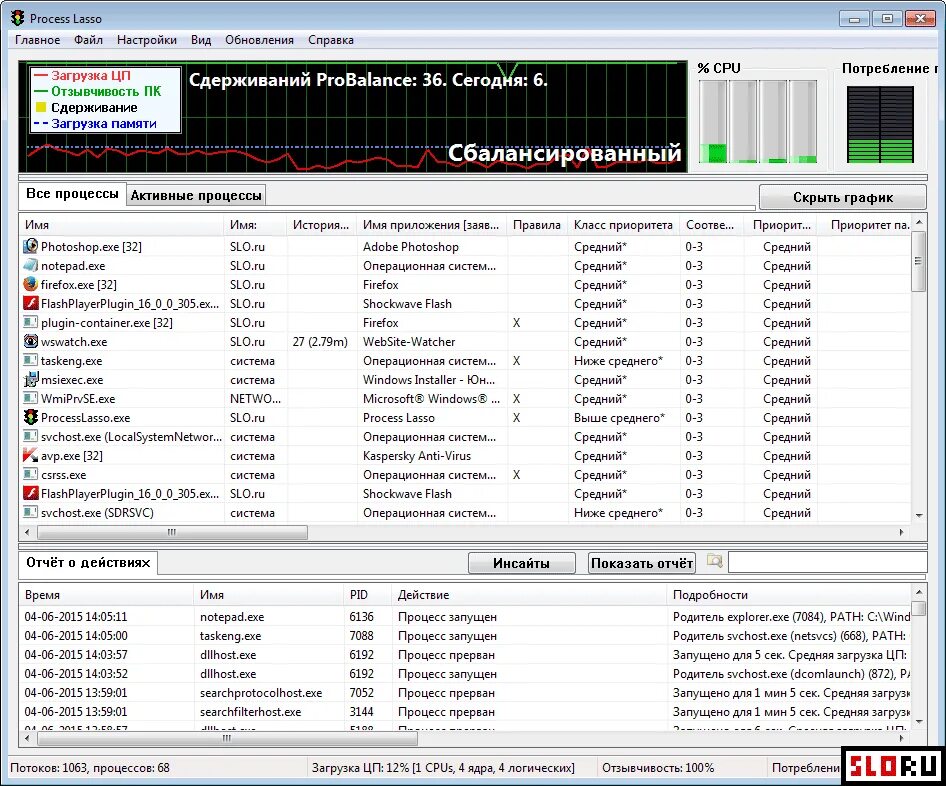The image size is (946, 786).
Task: Click the msiexec.exe installer icon
Action: (x=30, y=379)
